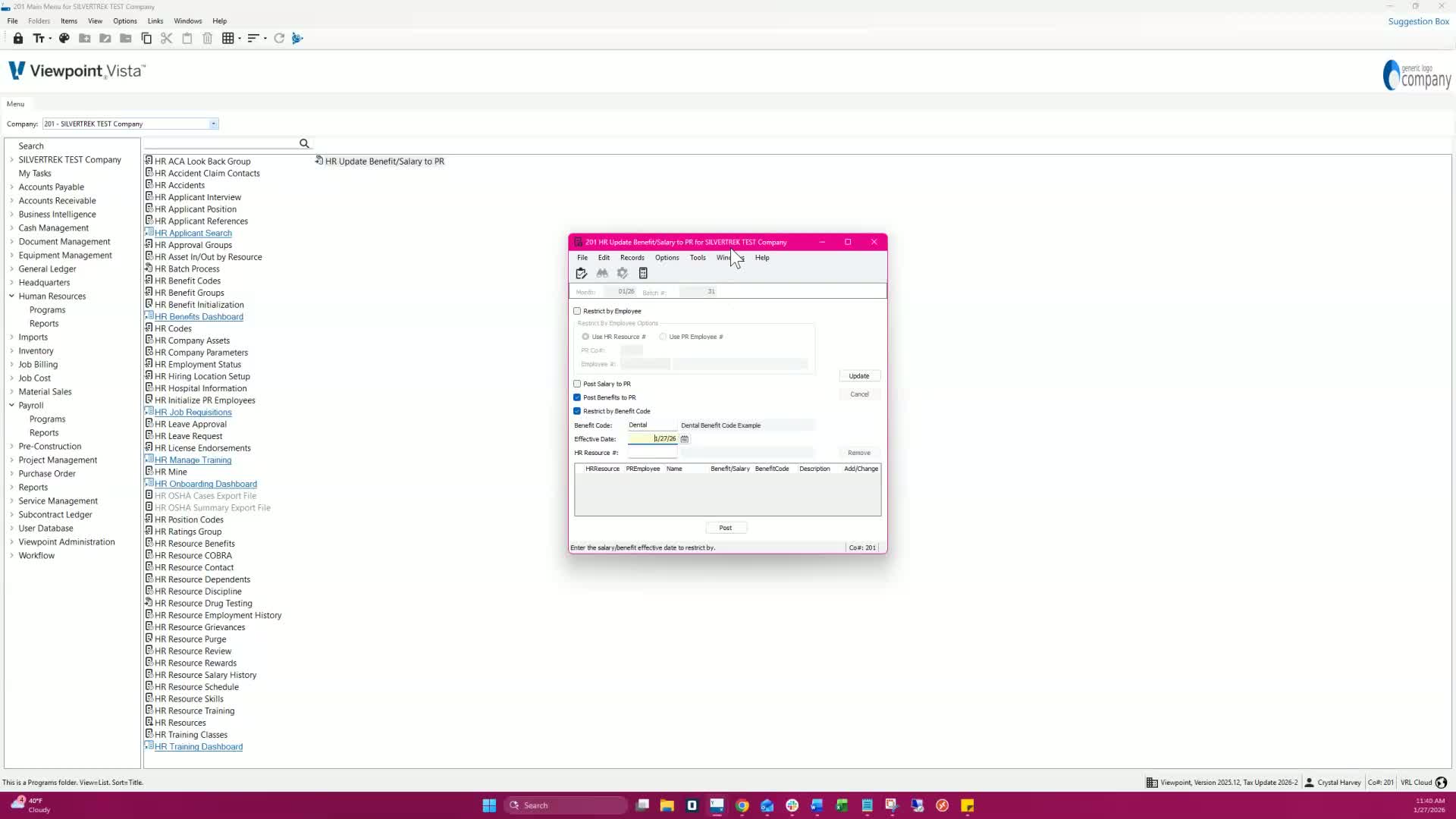Image resolution: width=1456 pixels, height=819 pixels.
Task: Expand the Accounts Payable tree node
Action: 12,187
